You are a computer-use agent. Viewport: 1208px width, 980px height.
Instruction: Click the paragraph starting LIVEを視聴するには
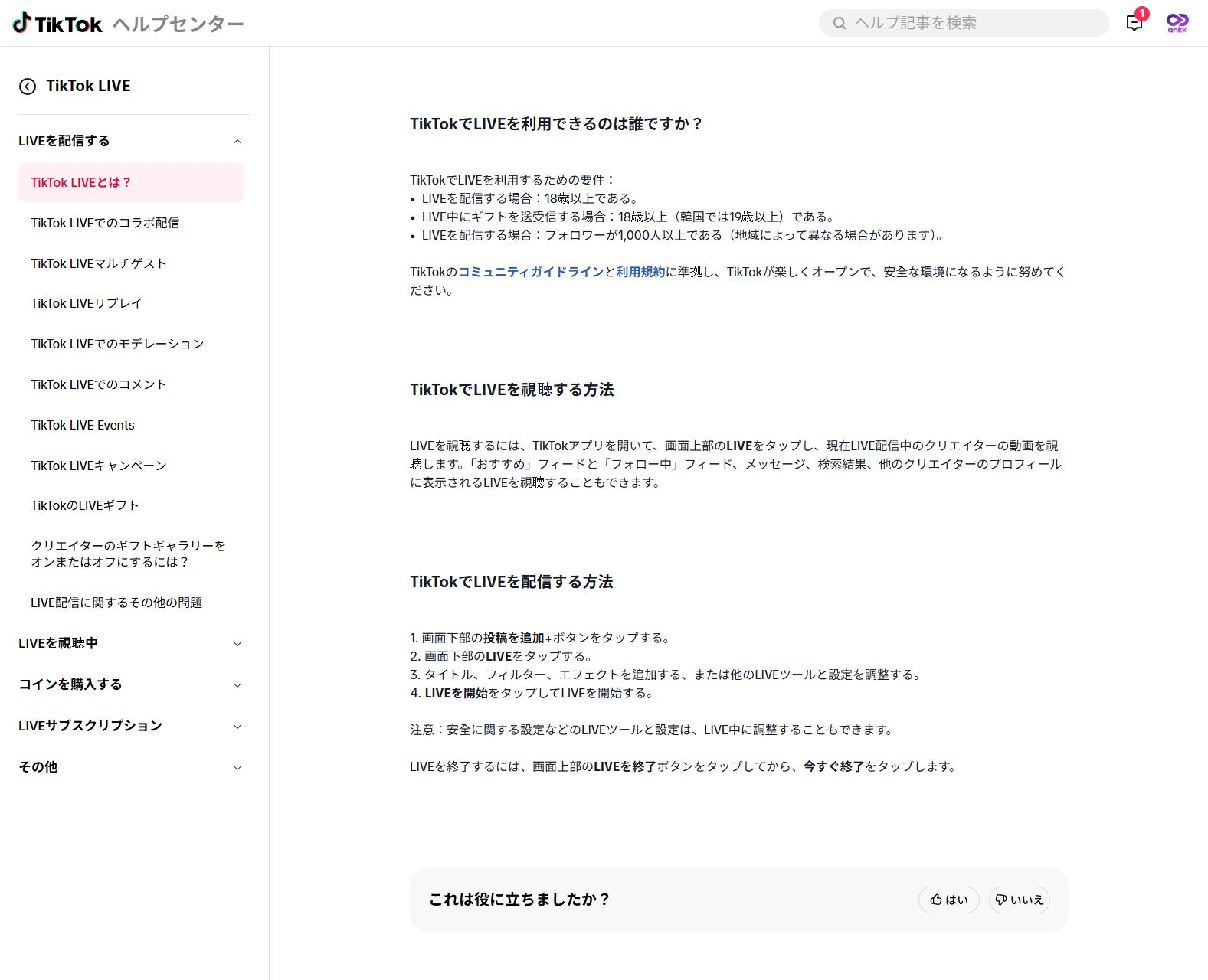tap(736, 464)
